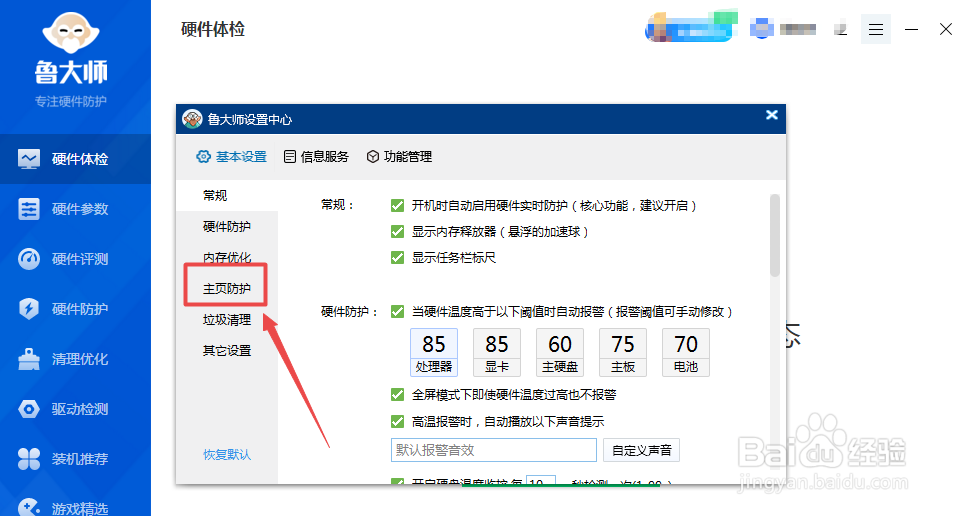Select 硬件防护 settings category
962x516 pixels.
click(227, 226)
